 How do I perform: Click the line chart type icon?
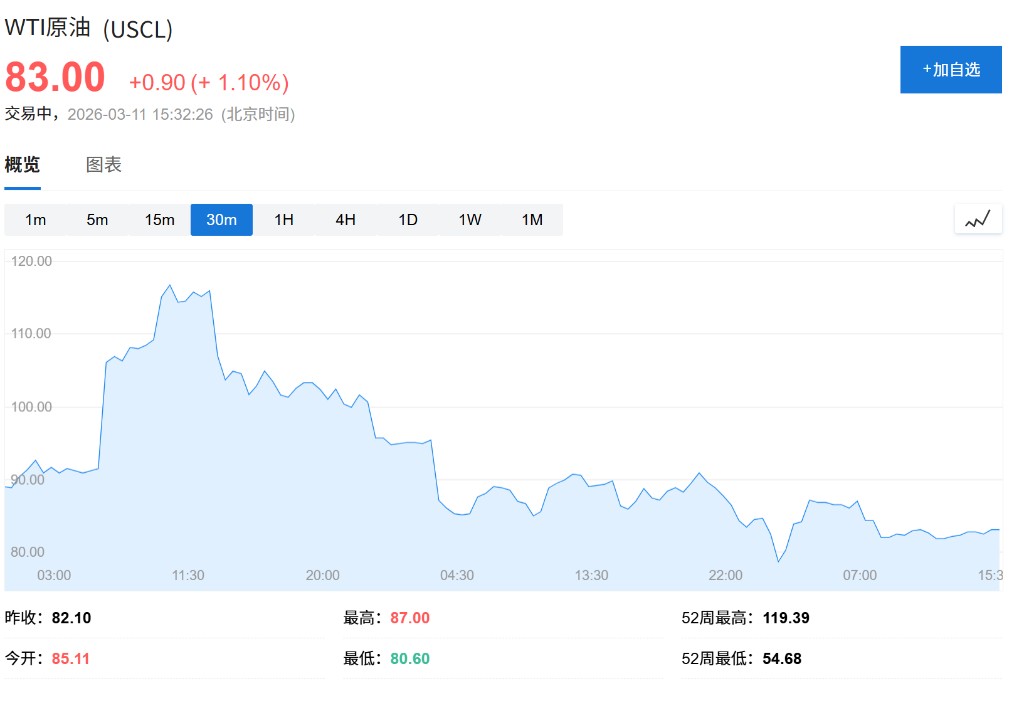tap(978, 219)
